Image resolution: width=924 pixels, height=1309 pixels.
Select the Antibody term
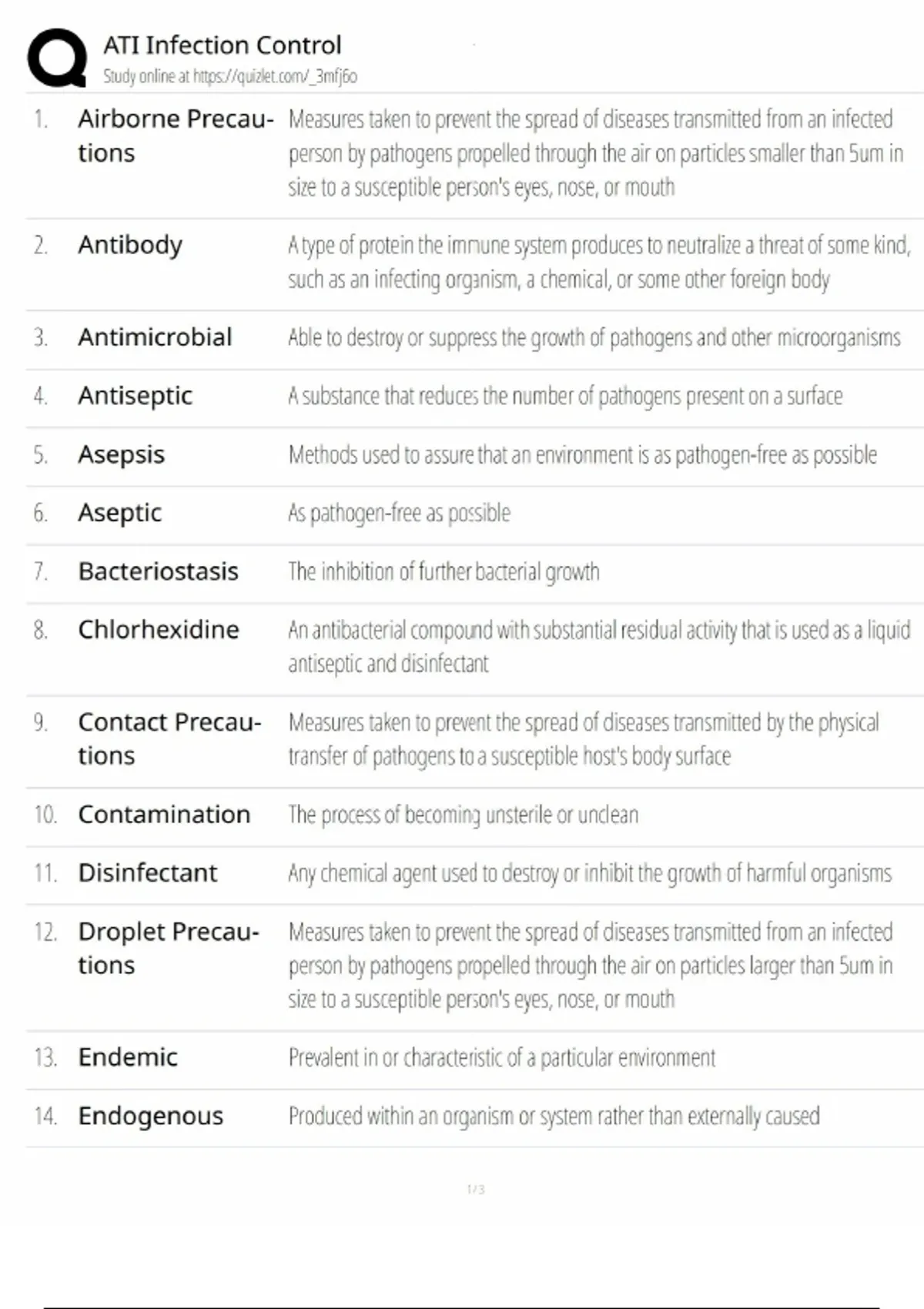point(130,245)
